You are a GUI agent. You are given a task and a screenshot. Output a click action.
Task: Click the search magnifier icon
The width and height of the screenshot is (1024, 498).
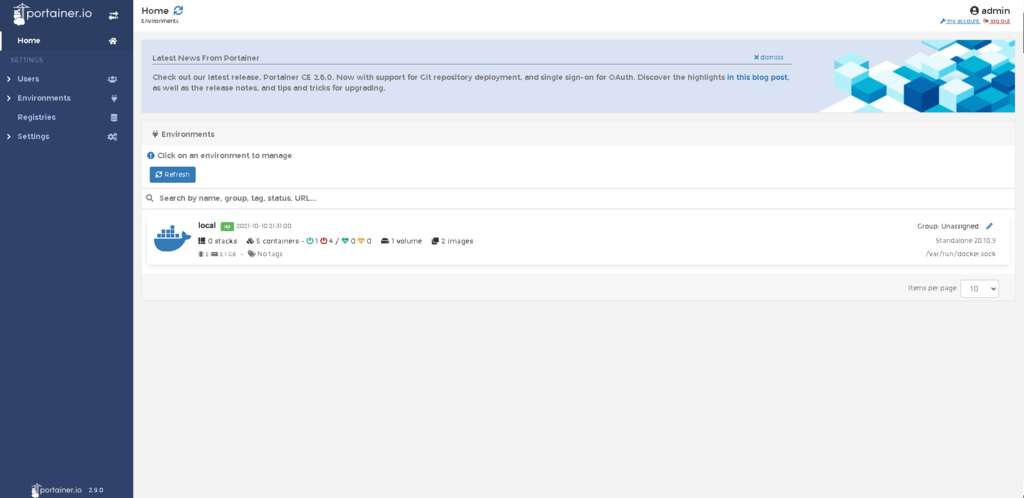pos(150,198)
